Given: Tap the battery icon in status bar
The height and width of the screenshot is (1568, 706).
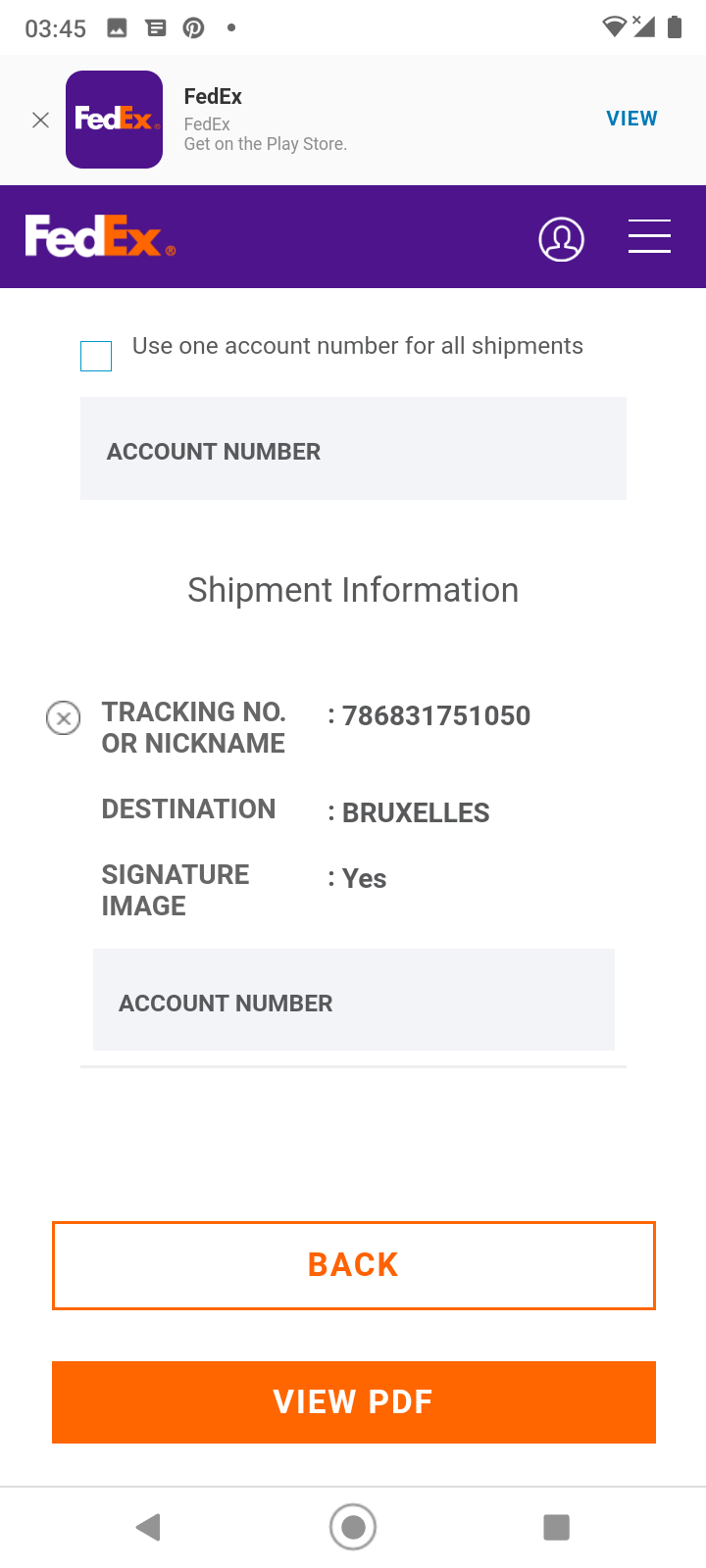Looking at the screenshot, I should (675, 27).
